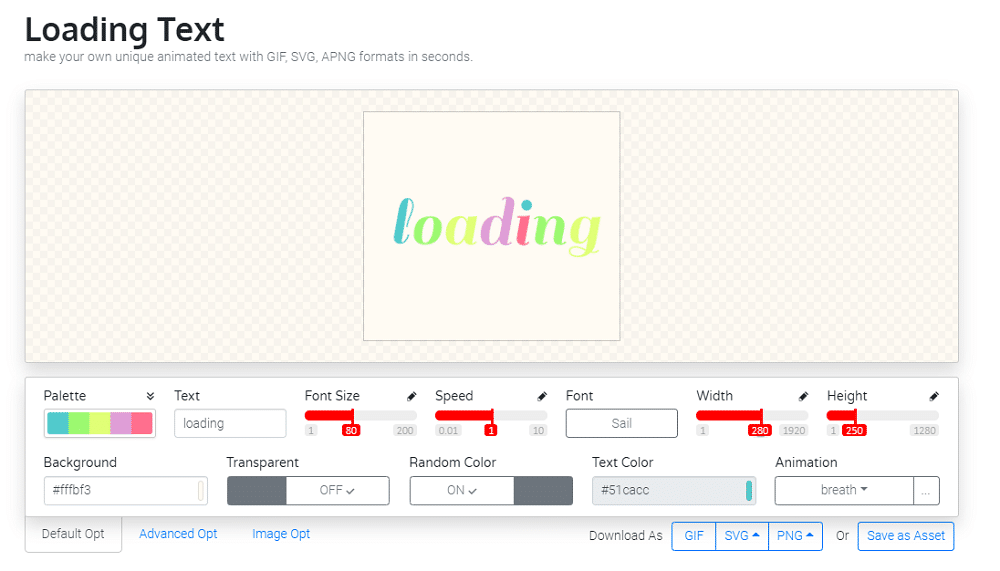The width and height of the screenshot is (1000, 571).
Task: Switch to the Image Opt tab
Action: pyautogui.click(x=281, y=534)
